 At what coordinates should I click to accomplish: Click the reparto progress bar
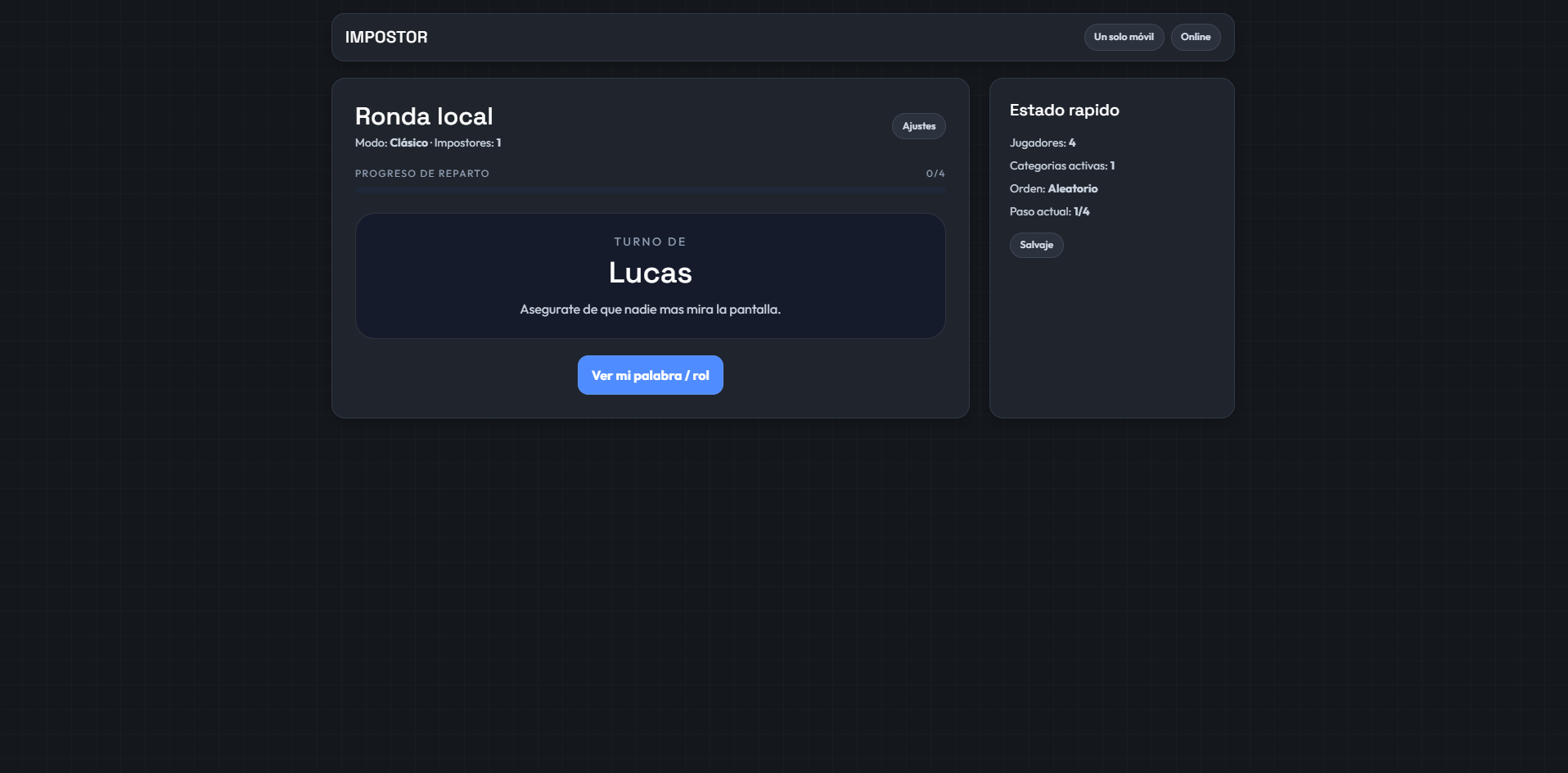[650, 190]
